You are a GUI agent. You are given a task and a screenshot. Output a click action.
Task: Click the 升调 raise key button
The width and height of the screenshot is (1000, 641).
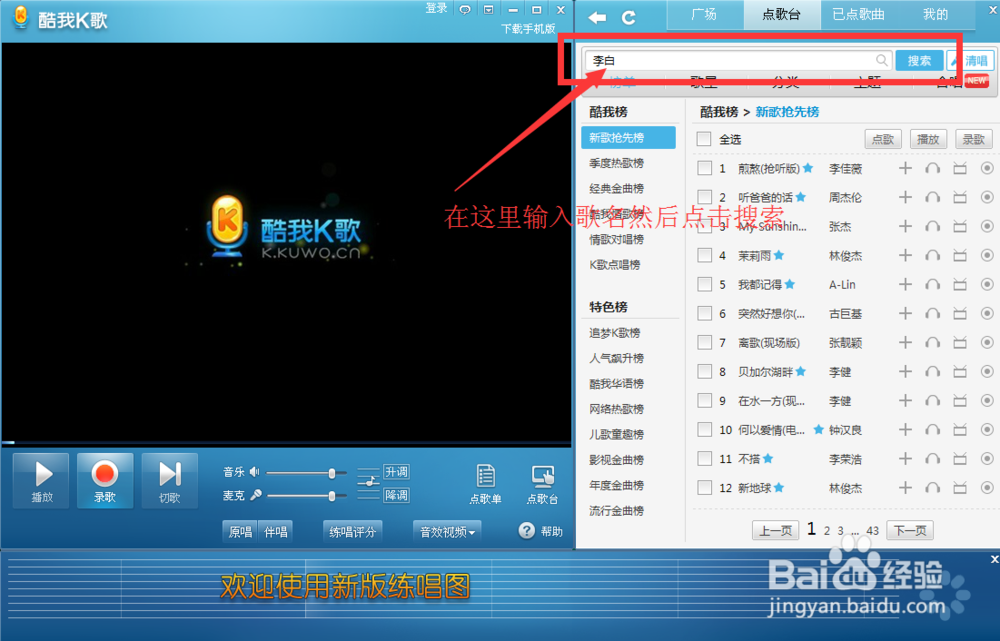point(396,472)
